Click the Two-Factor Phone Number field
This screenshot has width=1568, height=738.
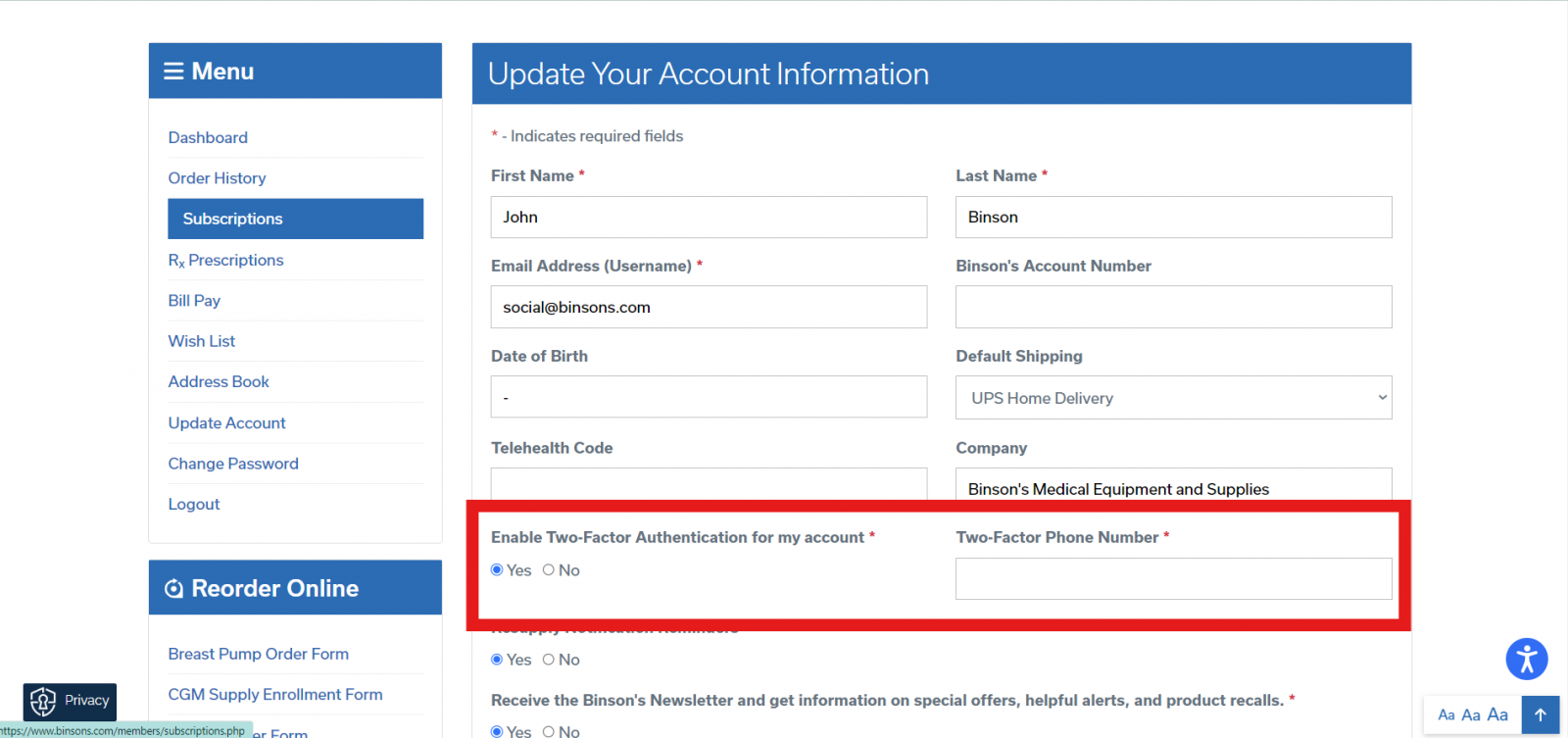pyautogui.click(x=1174, y=578)
